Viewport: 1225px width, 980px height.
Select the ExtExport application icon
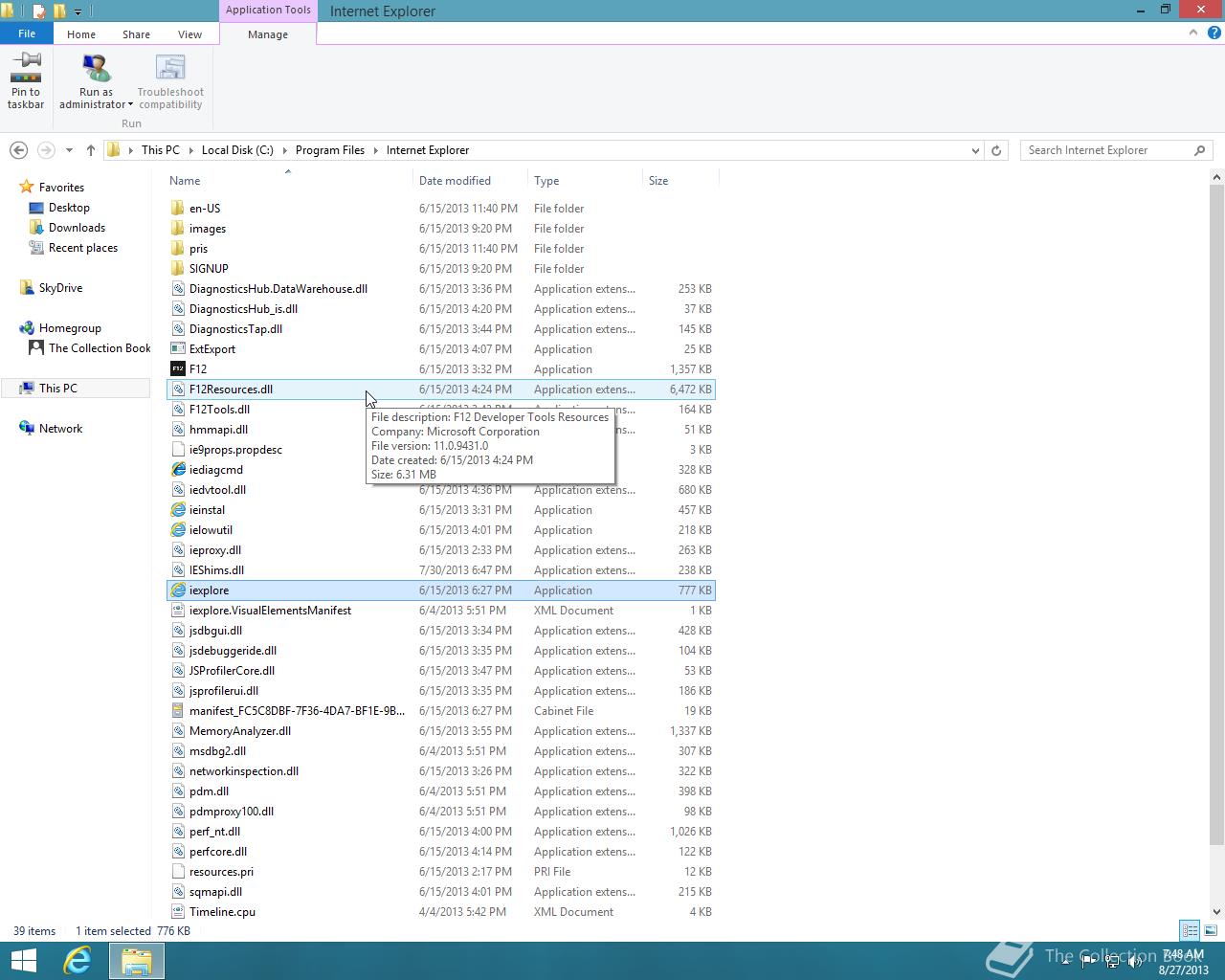point(178,349)
